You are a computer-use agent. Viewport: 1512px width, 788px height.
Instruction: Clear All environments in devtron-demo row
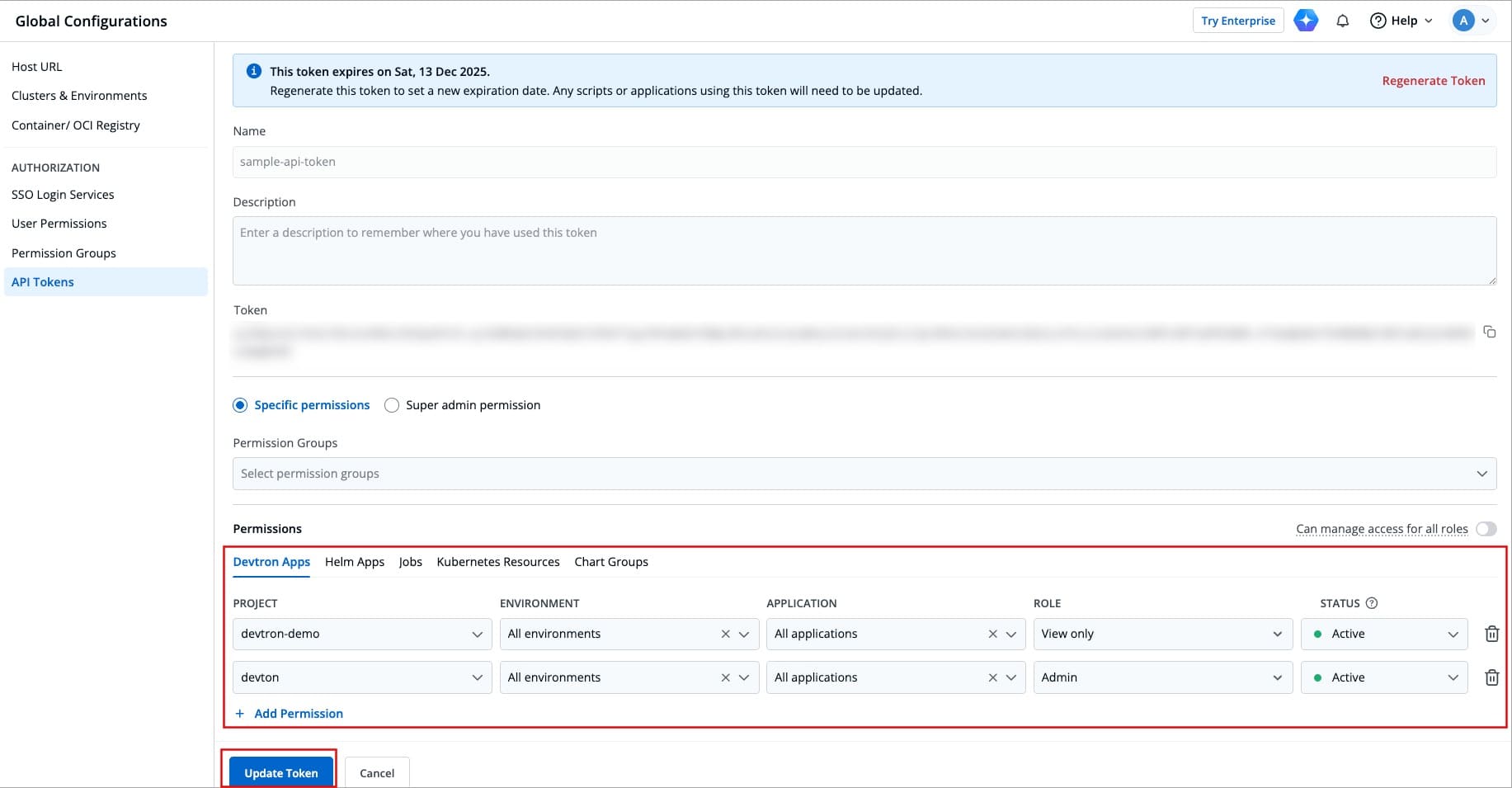725,634
